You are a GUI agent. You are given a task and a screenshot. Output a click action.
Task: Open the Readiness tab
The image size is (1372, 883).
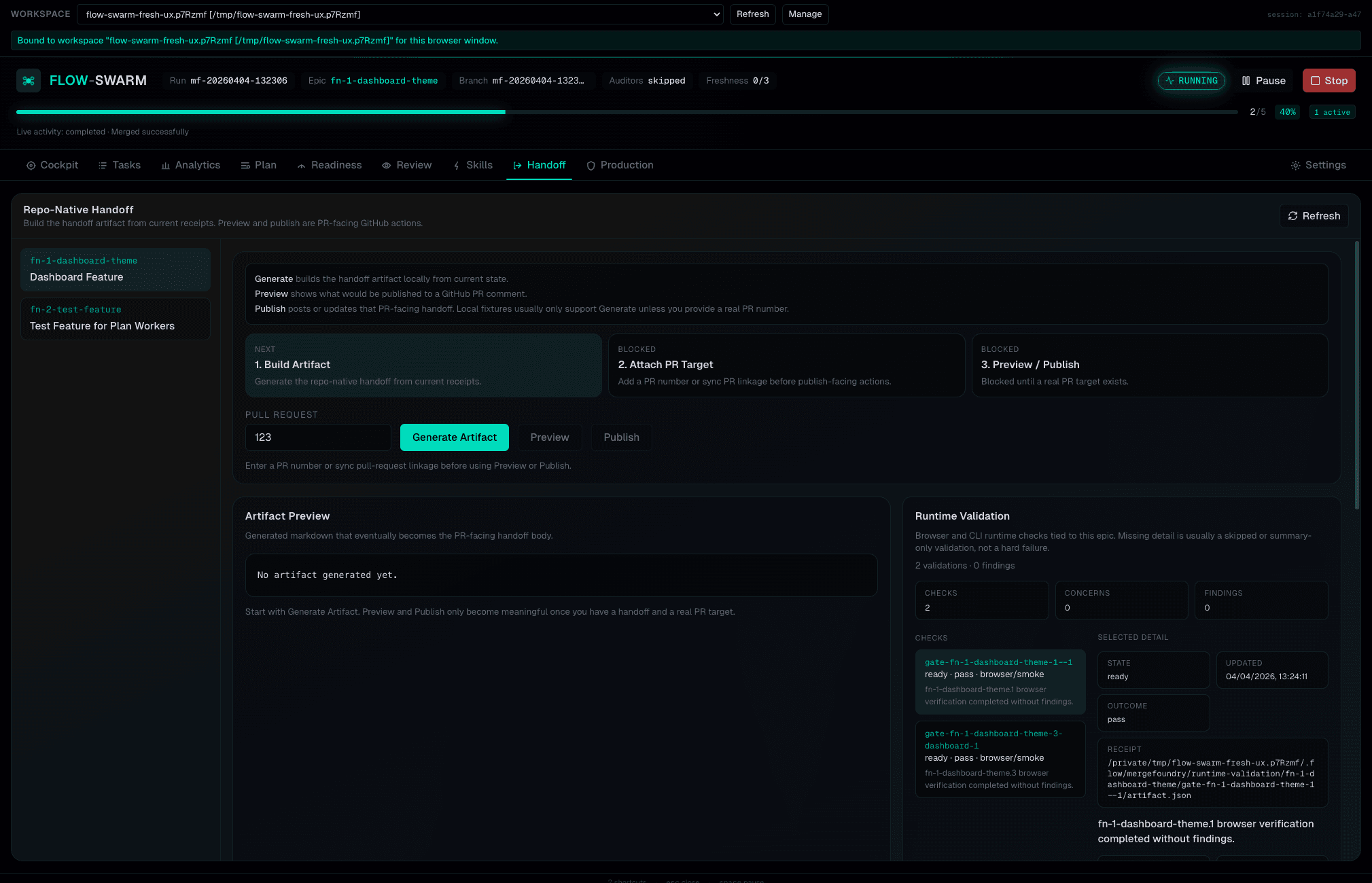330,165
